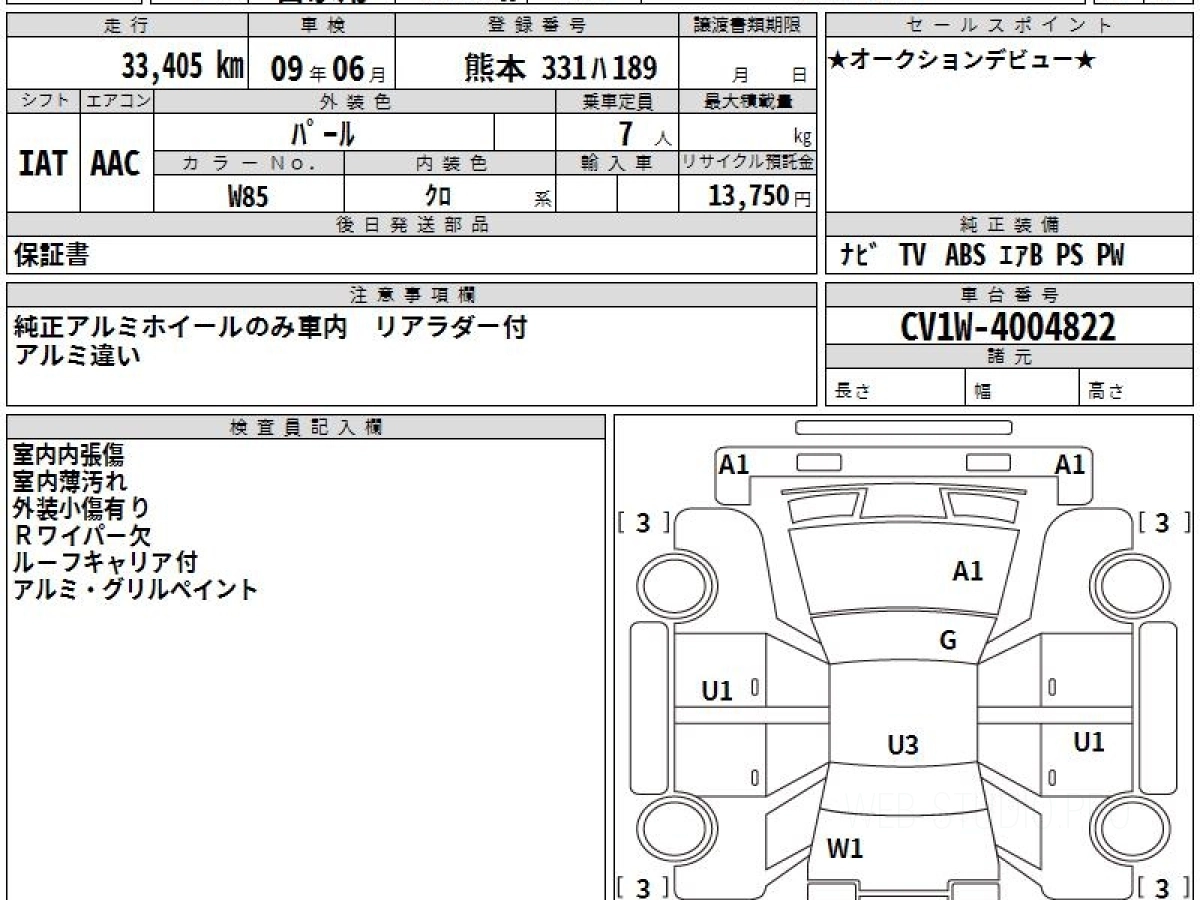Click the W1 mark on the rear gate
Screen dimensions: 1200x900
pyautogui.click(x=845, y=849)
